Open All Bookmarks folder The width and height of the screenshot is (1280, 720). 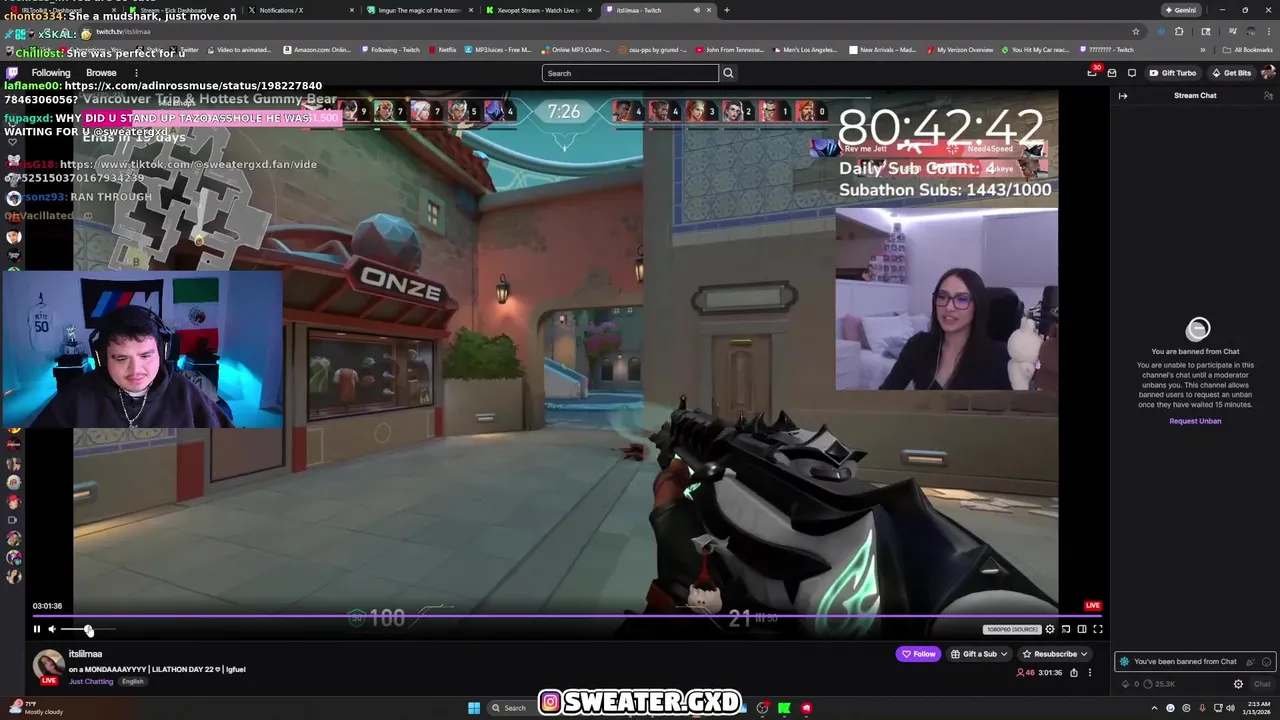[1249, 49]
